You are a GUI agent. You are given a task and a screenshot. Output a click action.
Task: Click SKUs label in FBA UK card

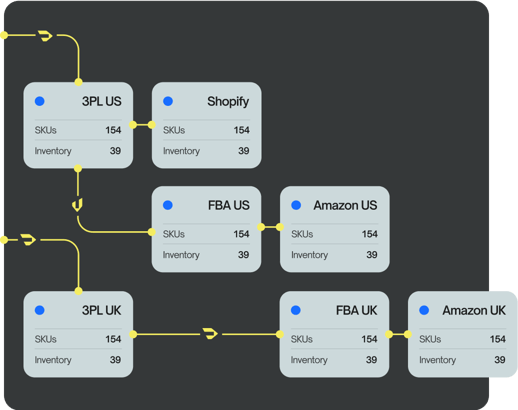[x=302, y=339]
